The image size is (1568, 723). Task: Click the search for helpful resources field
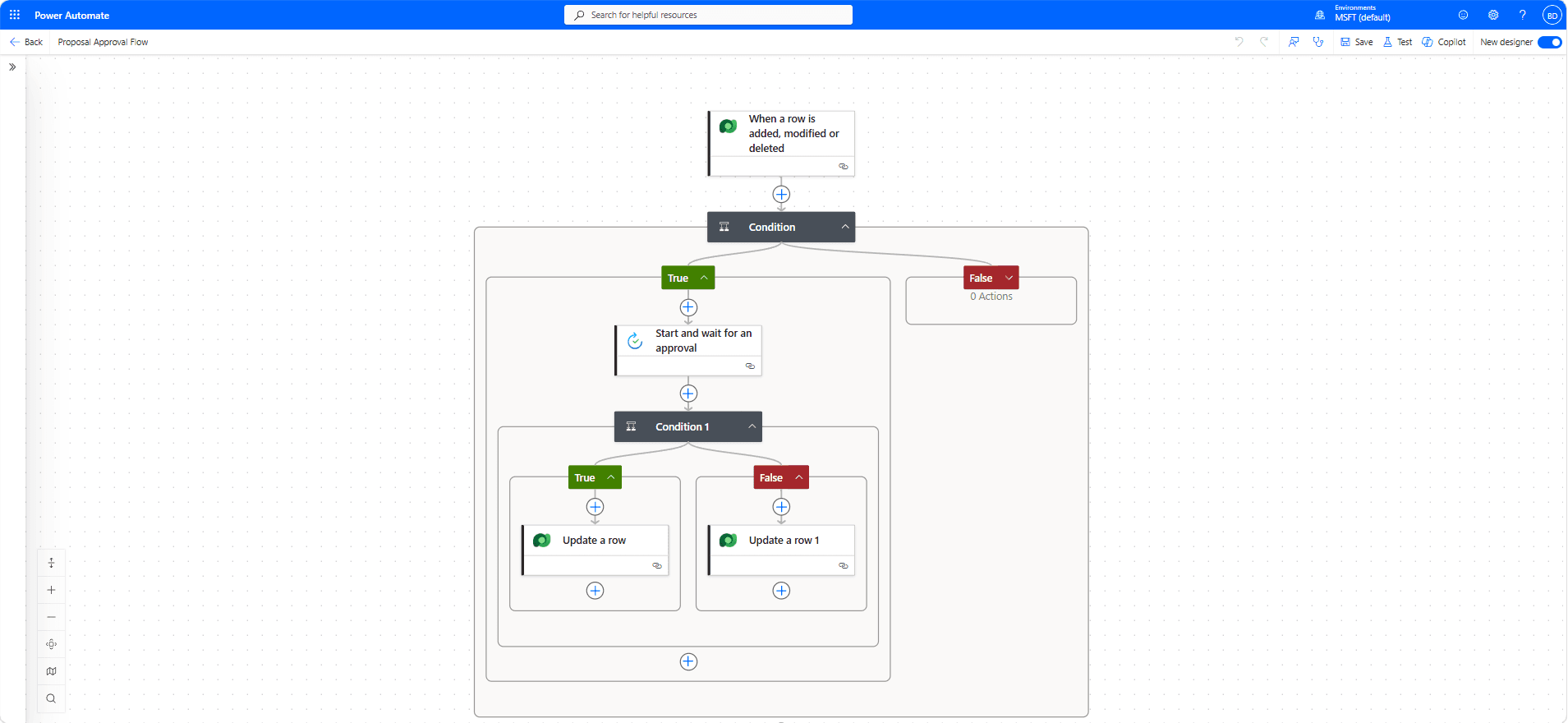pyautogui.click(x=708, y=15)
